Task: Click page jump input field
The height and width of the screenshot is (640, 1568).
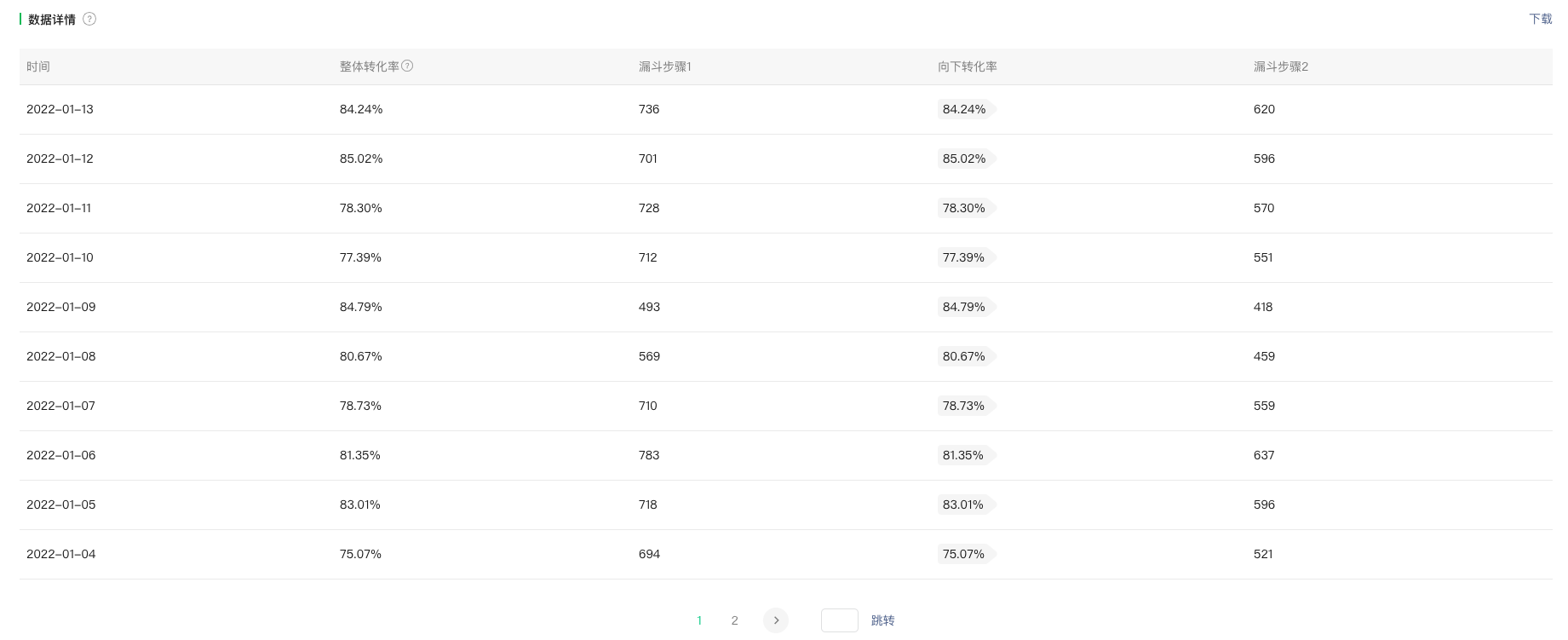Action: (x=839, y=620)
